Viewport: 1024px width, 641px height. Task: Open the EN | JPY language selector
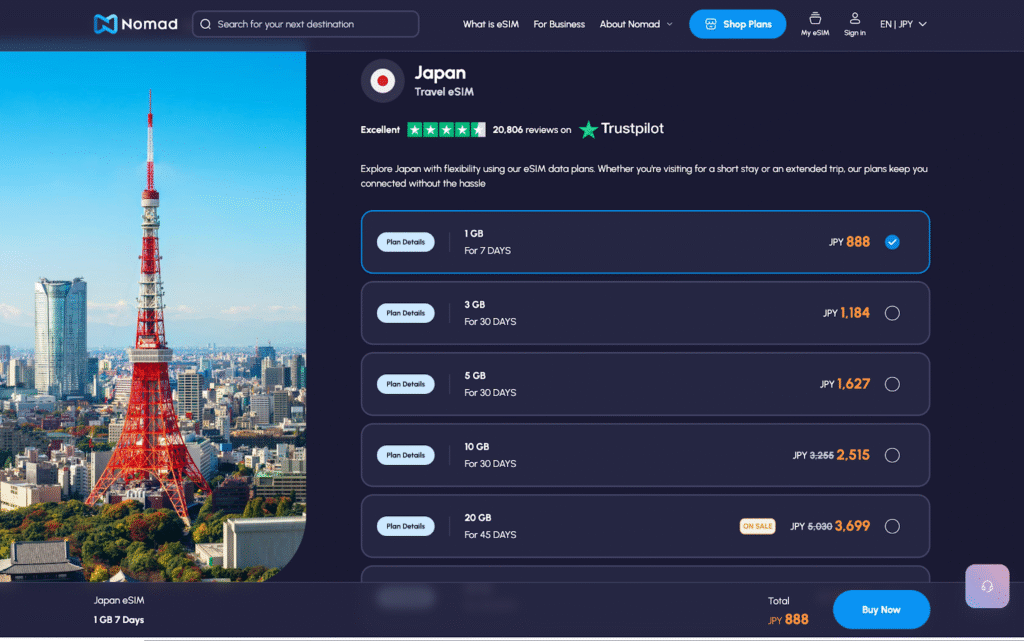click(903, 23)
